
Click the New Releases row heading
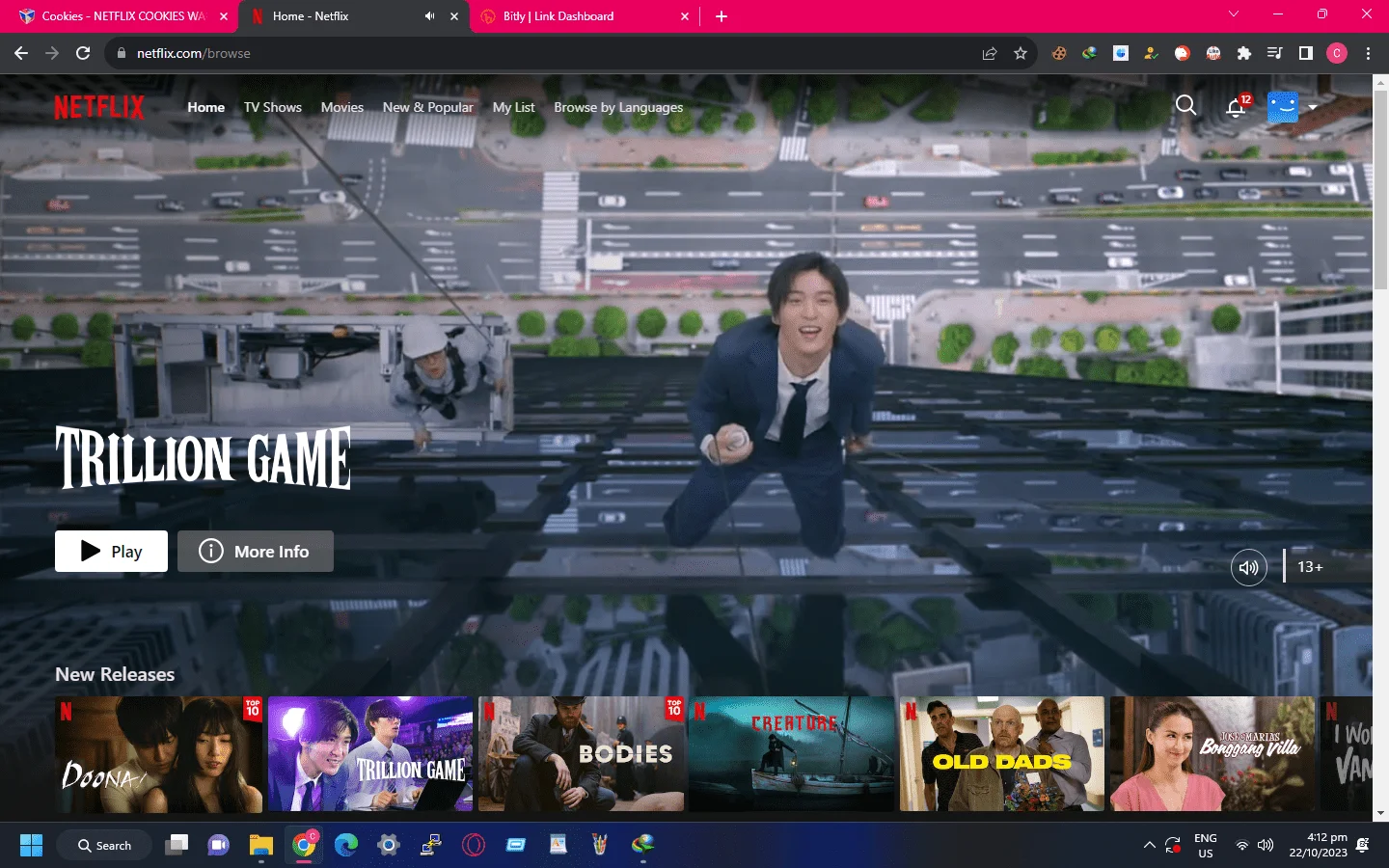[115, 674]
